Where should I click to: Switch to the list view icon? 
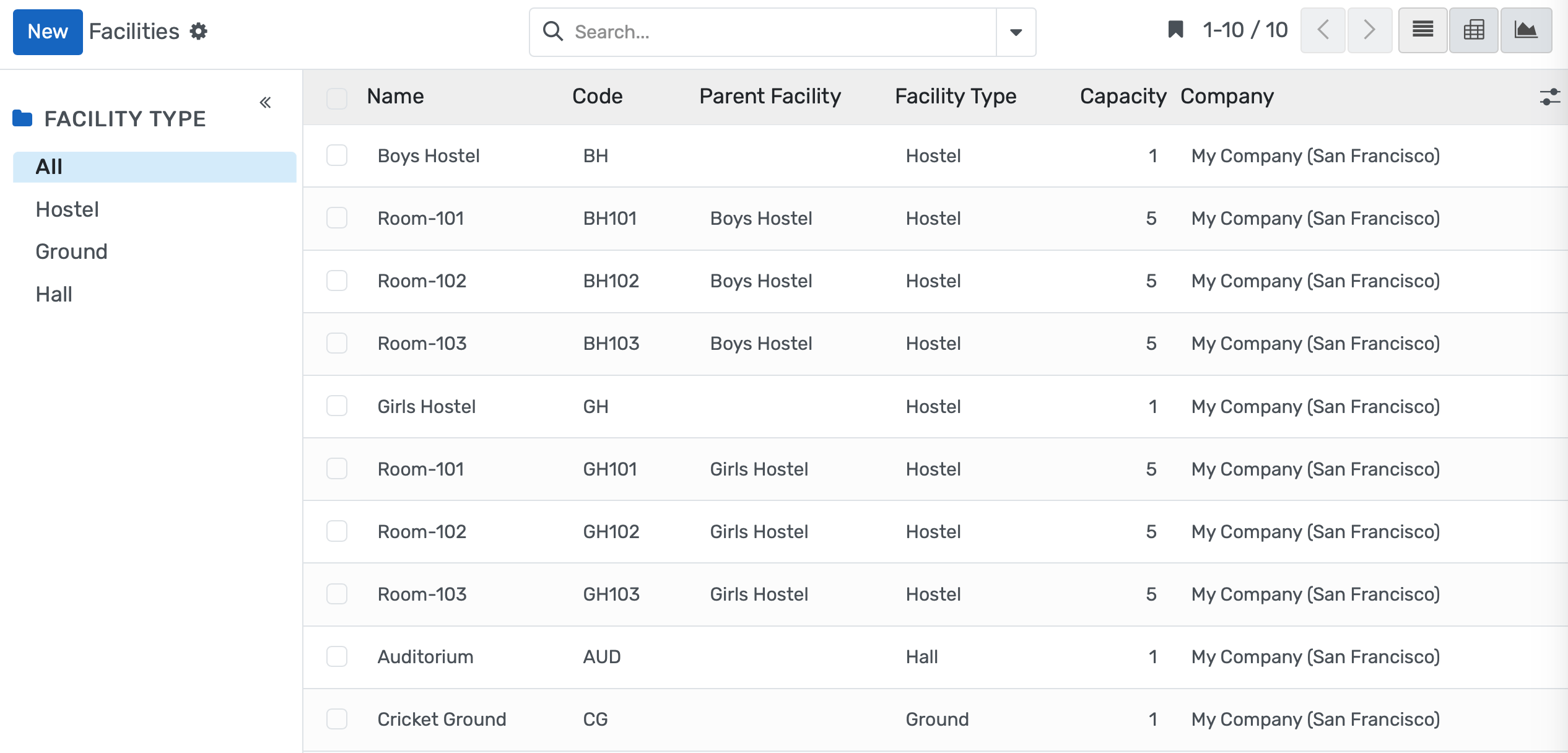[x=1422, y=30]
